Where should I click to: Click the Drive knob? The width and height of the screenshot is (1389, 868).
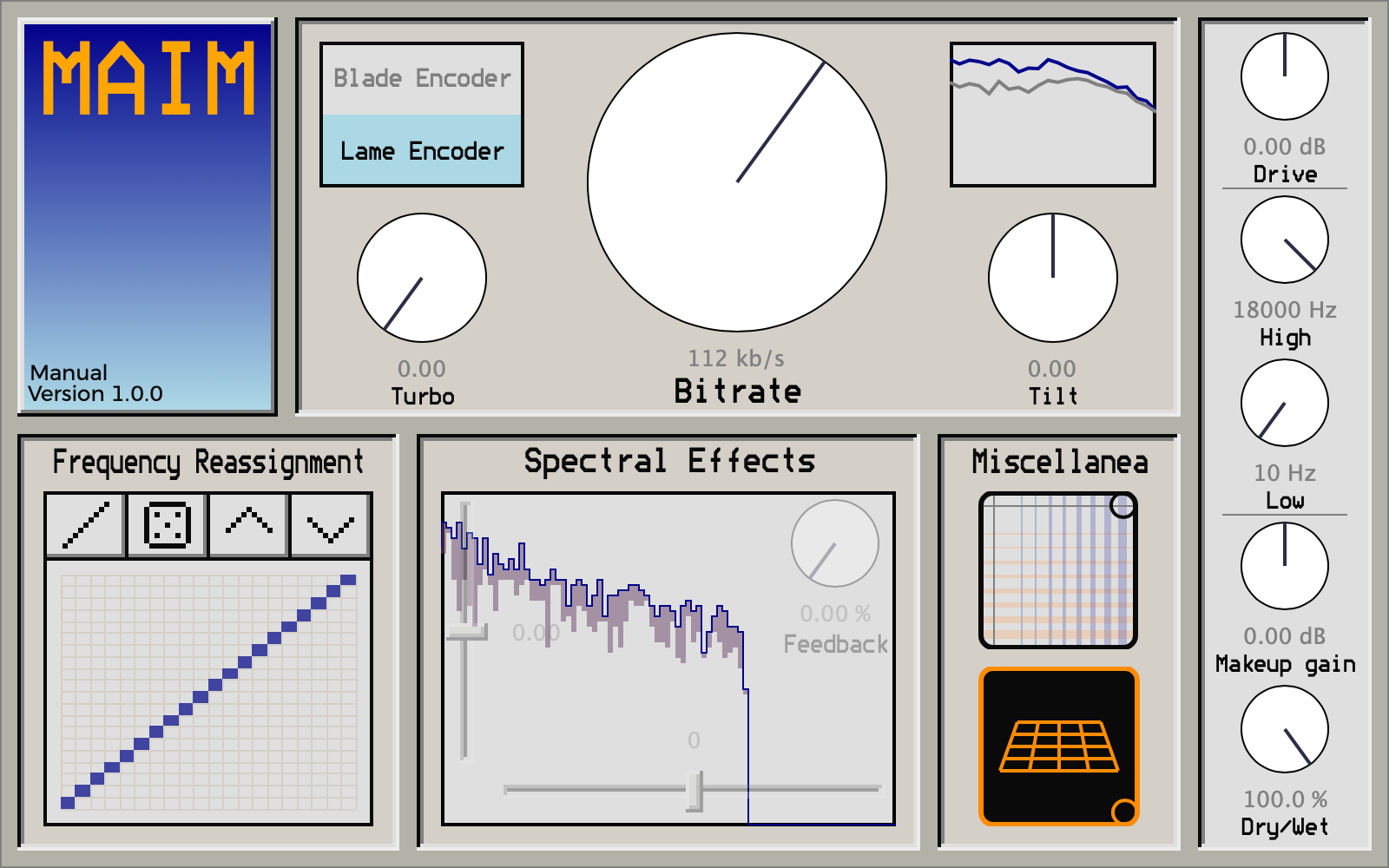point(1285,76)
